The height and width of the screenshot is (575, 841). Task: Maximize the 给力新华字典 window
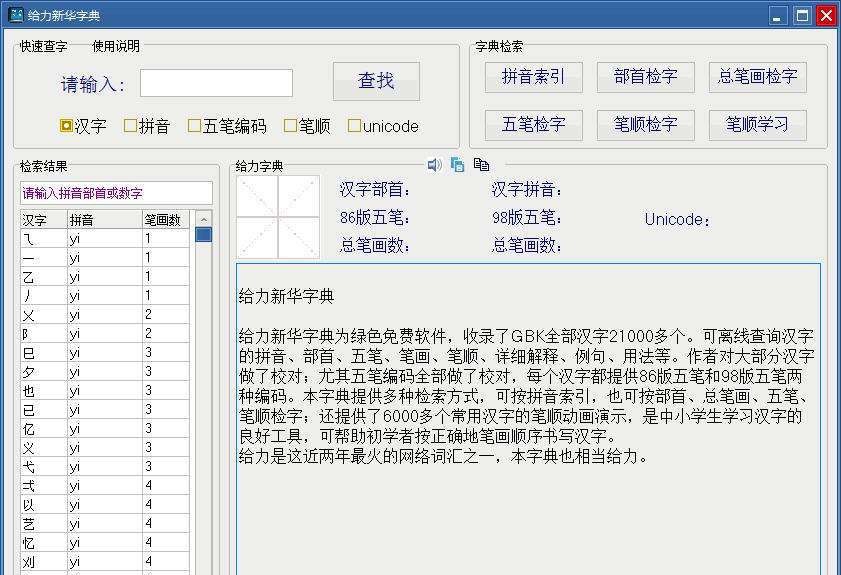click(x=802, y=16)
